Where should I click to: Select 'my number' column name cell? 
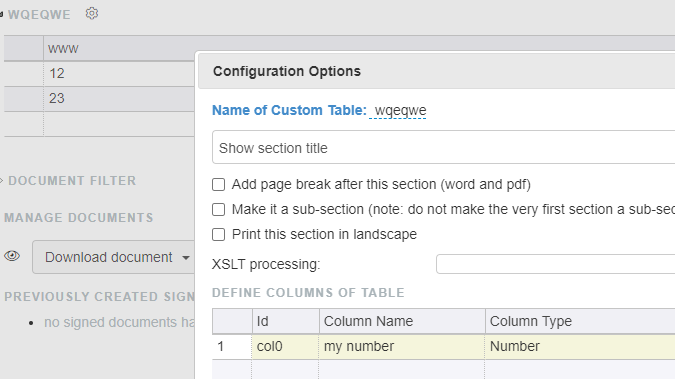click(402, 347)
